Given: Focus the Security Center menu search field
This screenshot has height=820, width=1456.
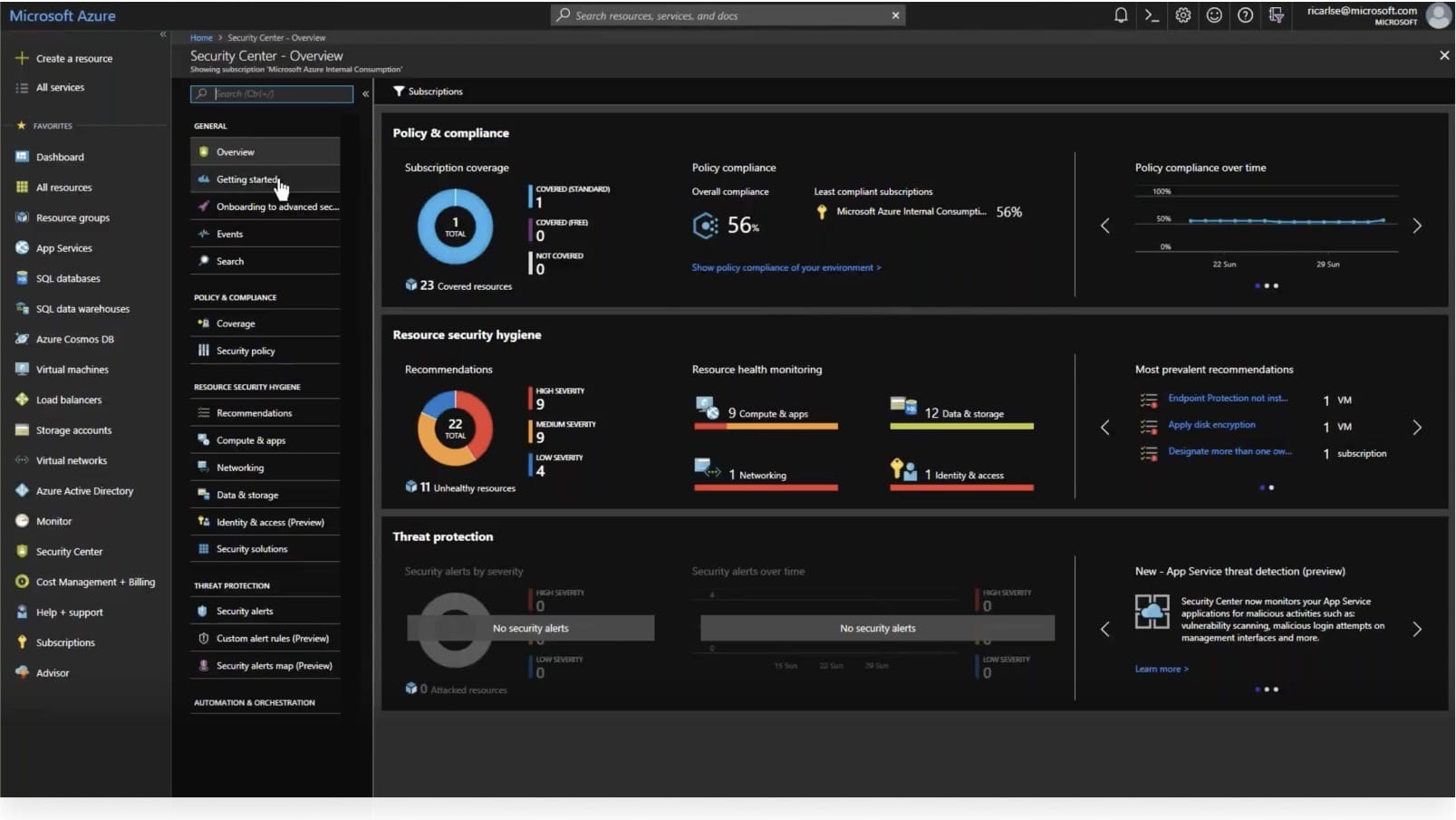Looking at the screenshot, I should (x=272, y=93).
